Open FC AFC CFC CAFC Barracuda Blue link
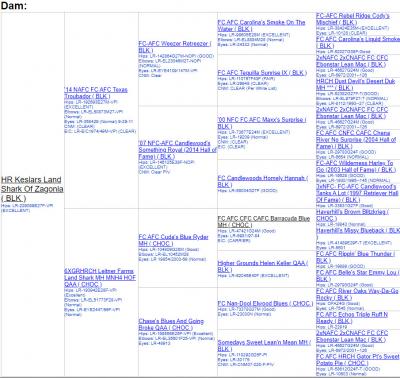 [x=264, y=222]
